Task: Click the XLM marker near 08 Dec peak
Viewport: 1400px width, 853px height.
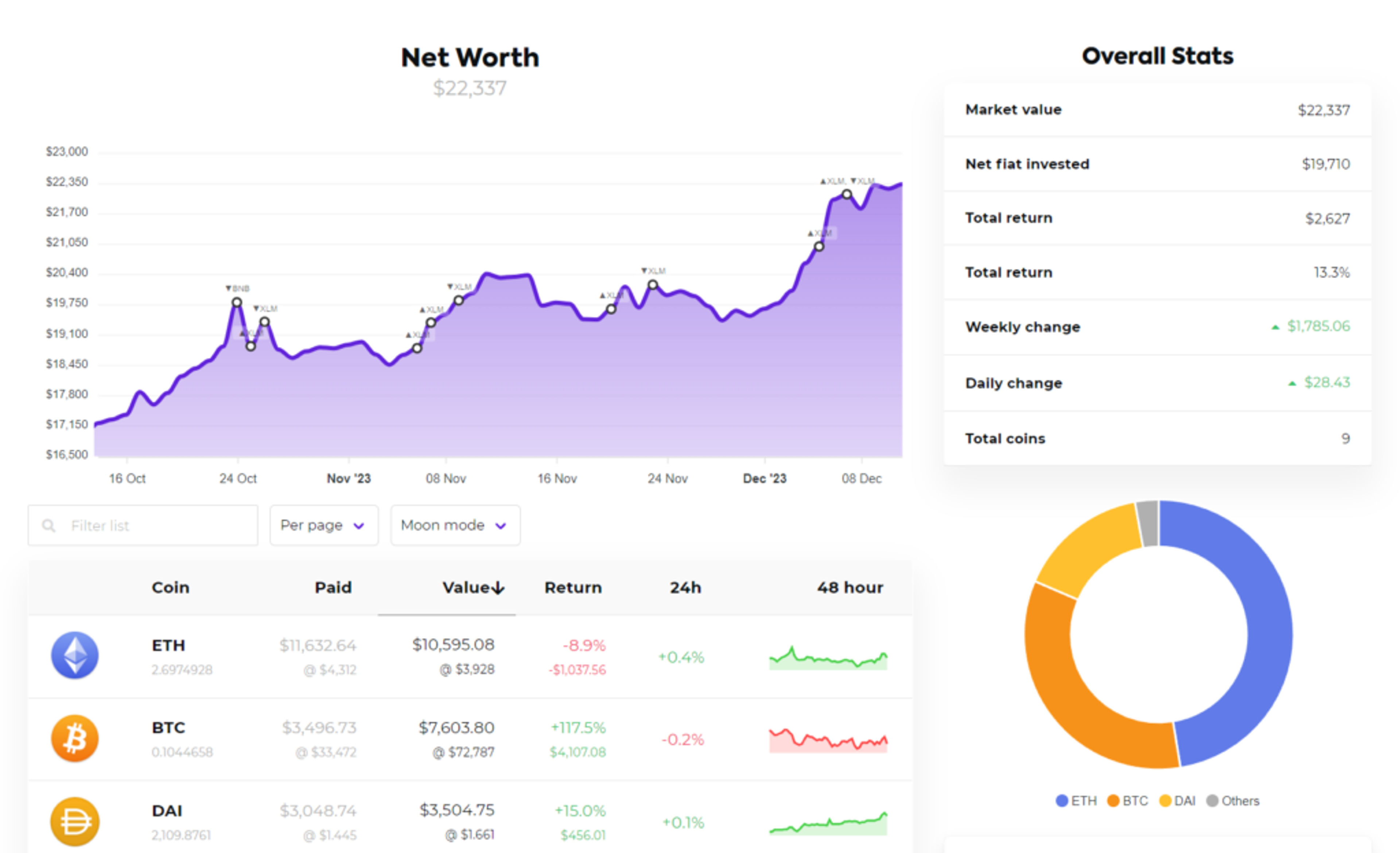Action: click(x=847, y=194)
